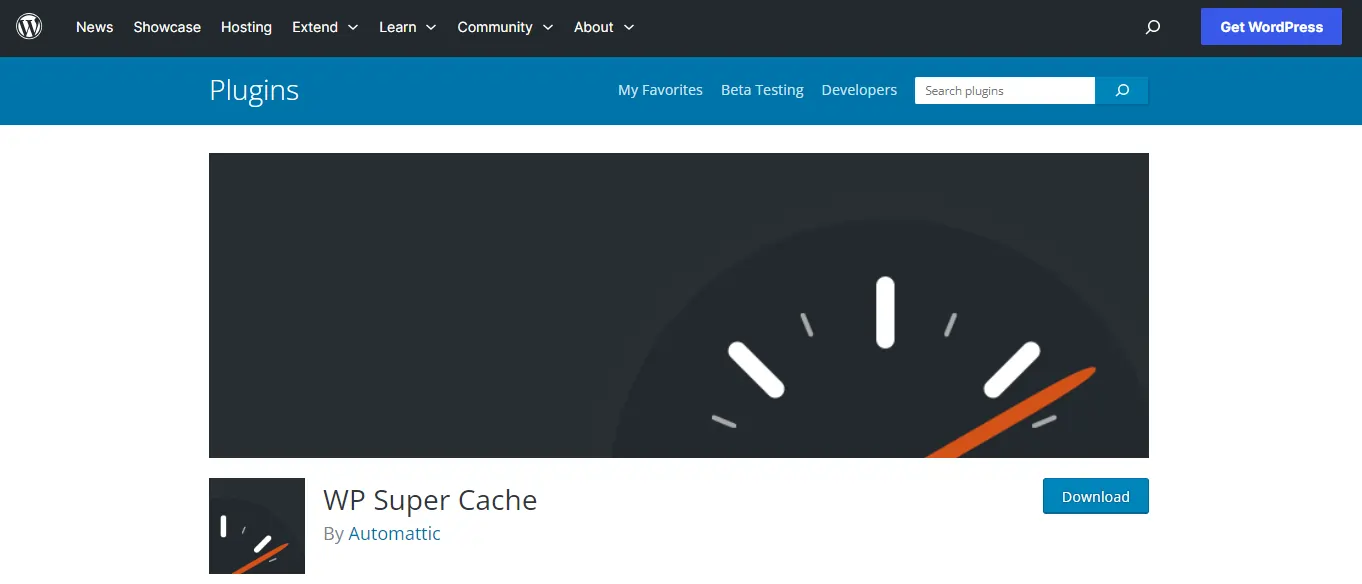Open the About dropdown menu
This screenshot has height=584, width=1362.
[603, 27]
